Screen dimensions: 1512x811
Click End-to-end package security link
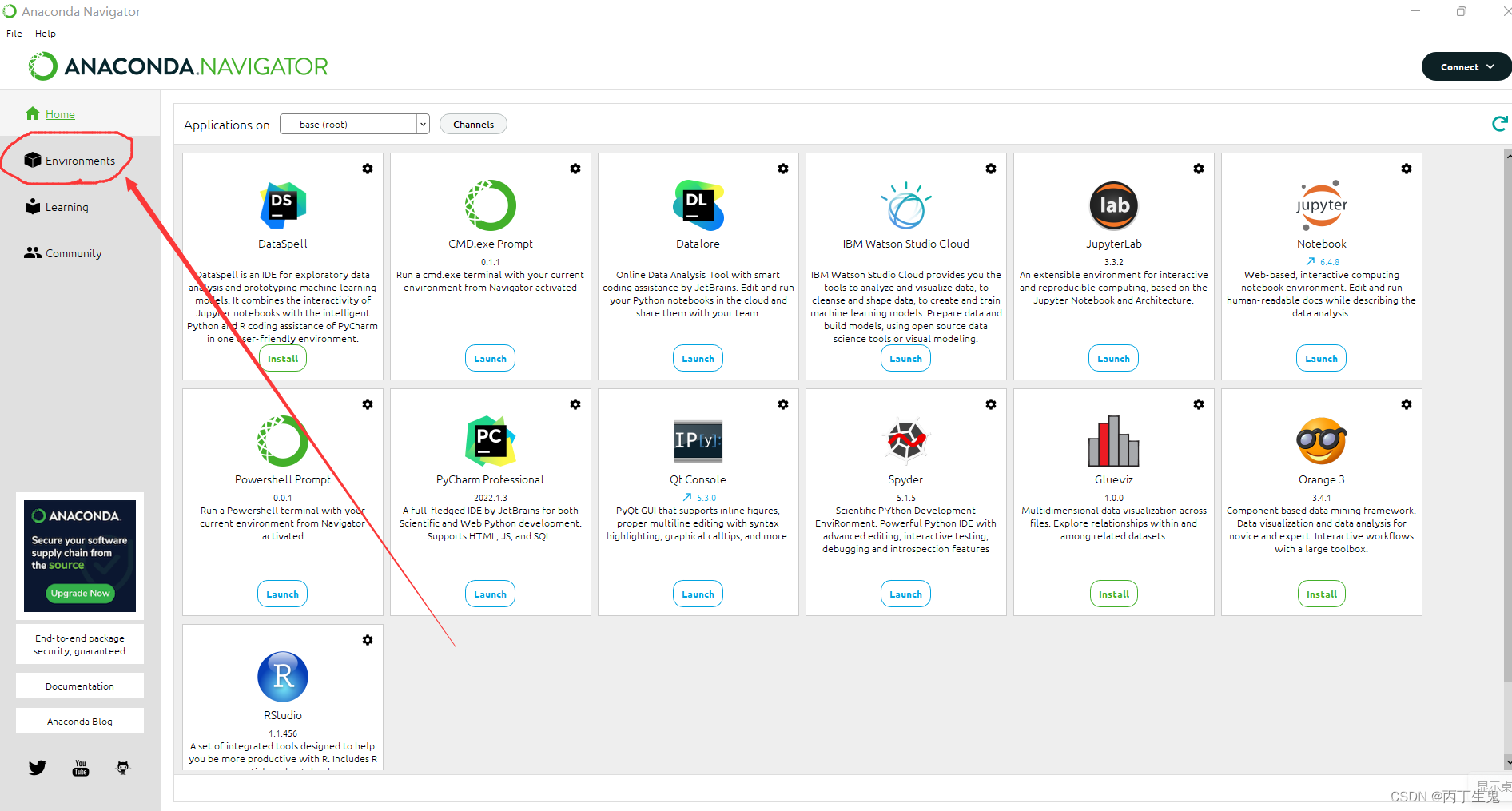pos(80,645)
